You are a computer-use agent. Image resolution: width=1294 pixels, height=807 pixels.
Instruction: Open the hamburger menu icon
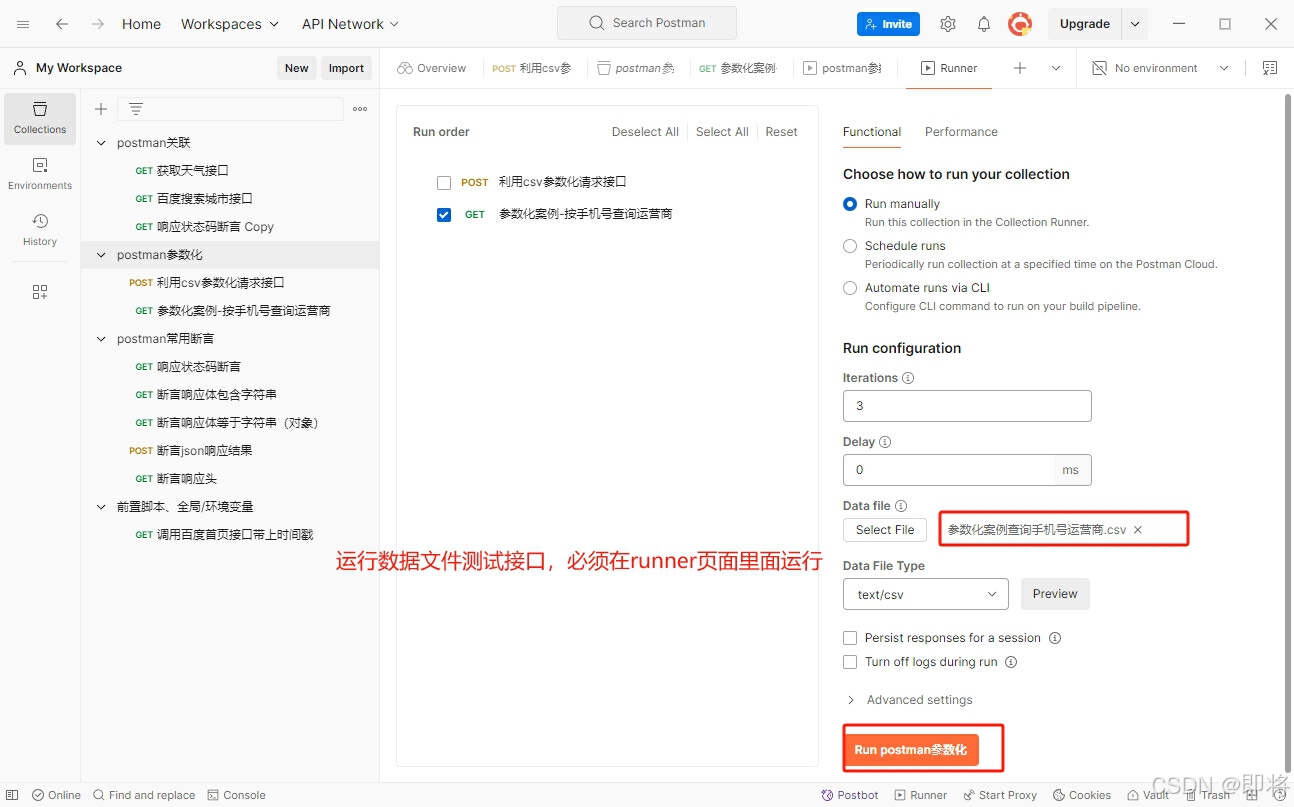tap(23, 24)
